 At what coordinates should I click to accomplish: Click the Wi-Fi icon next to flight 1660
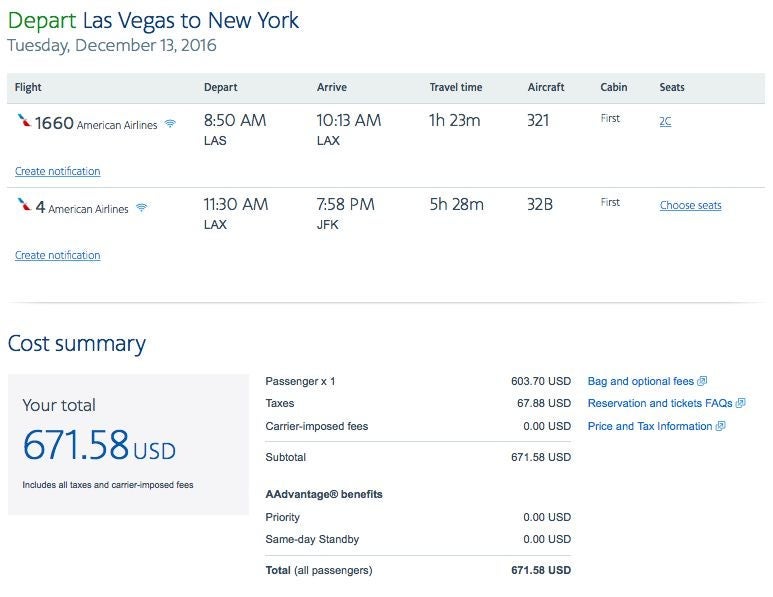[171, 124]
